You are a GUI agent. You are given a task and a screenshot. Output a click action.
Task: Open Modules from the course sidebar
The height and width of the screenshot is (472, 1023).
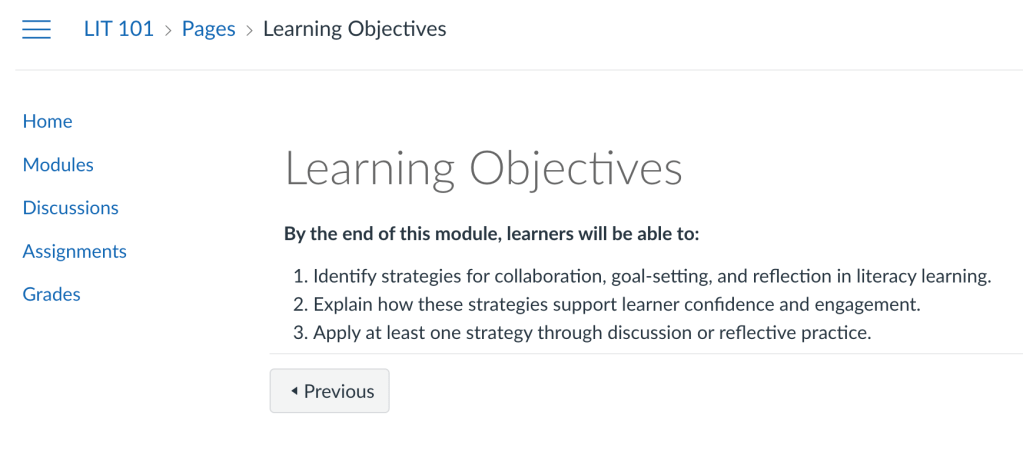tap(58, 165)
